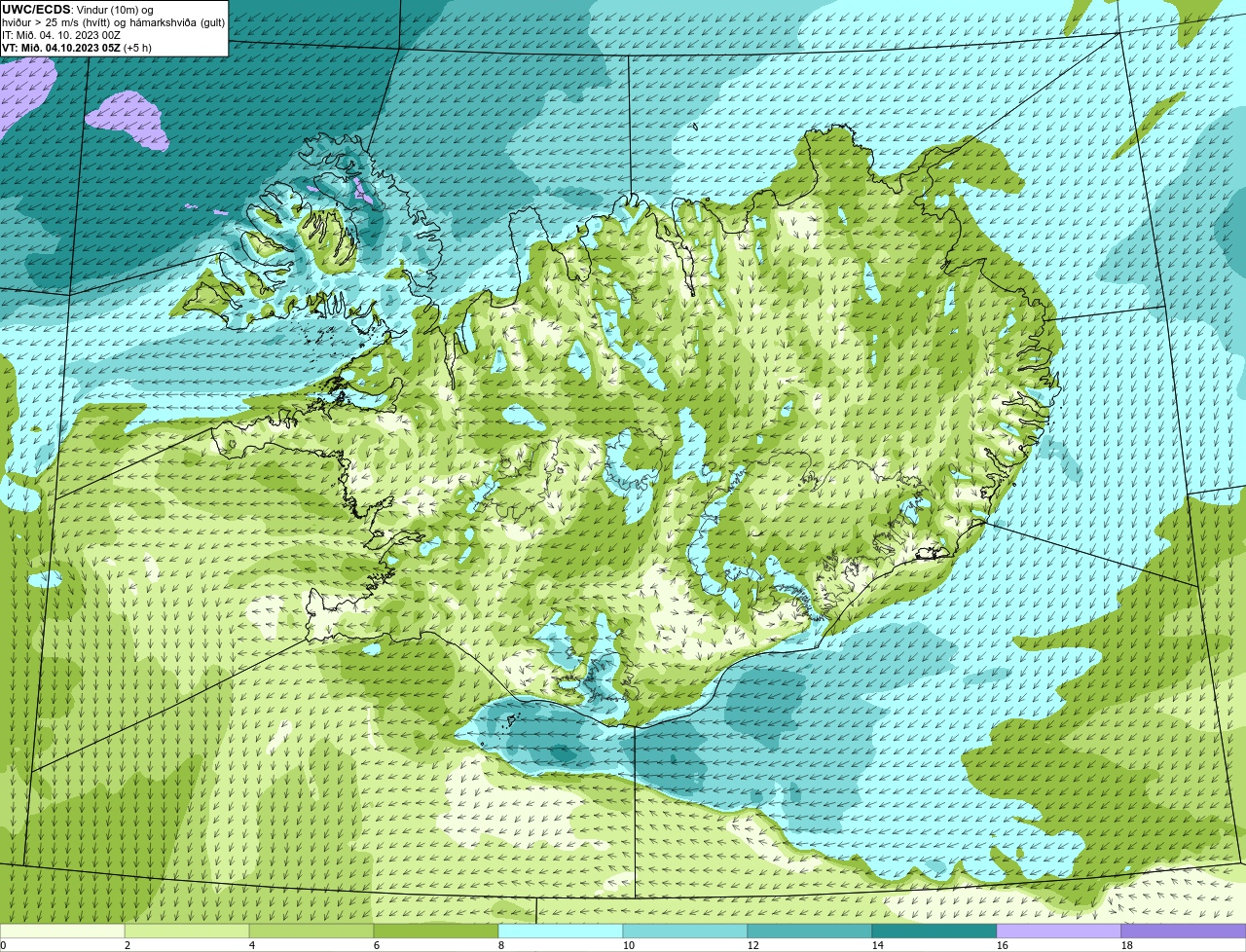The image size is (1246, 952).
Task: Pick the 12–14 m/s teal legend swatch
Action: pos(810,931)
